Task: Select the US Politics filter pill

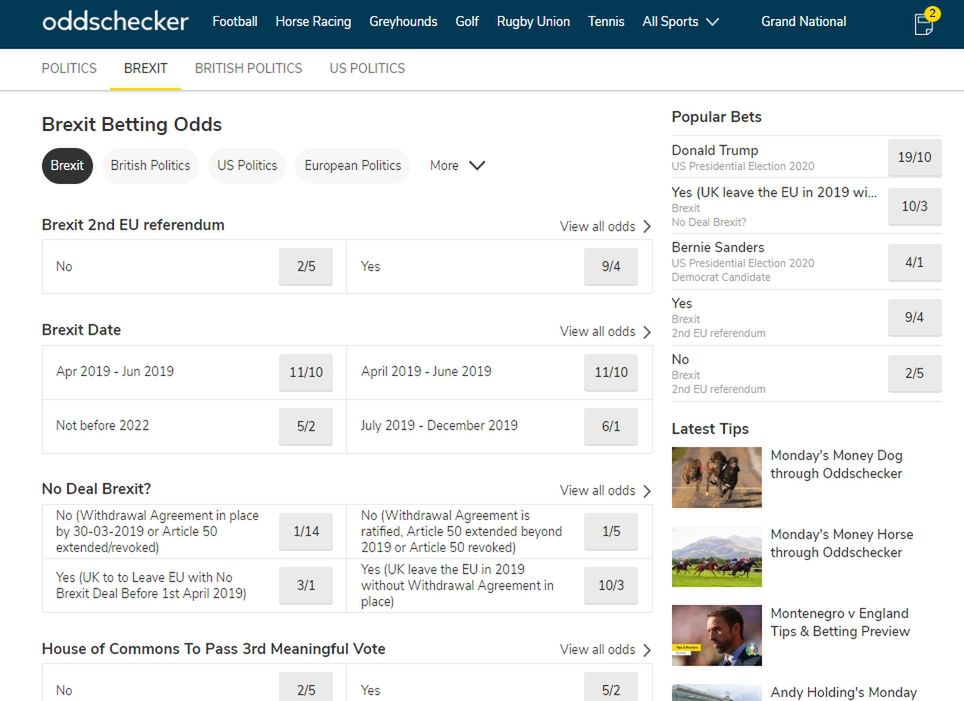Action: tap(247, 165)
